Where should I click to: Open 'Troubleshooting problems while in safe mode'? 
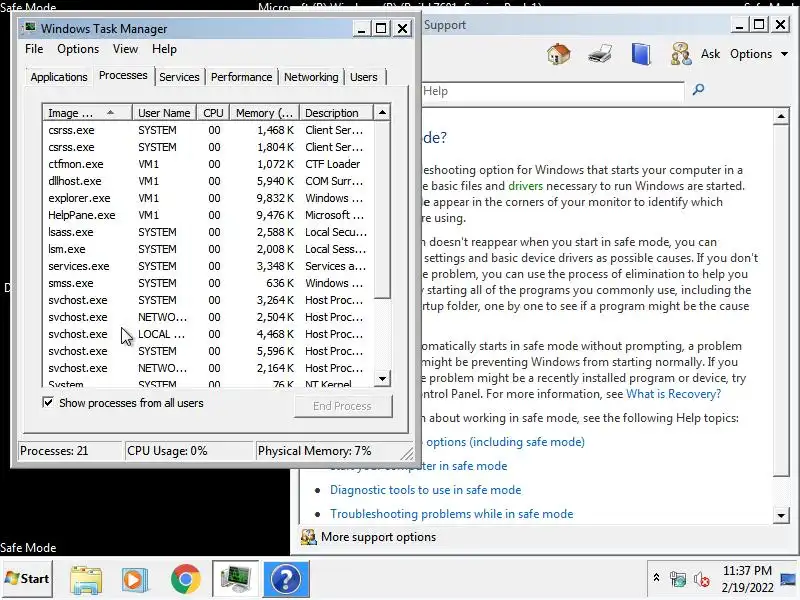click(452, 514)
